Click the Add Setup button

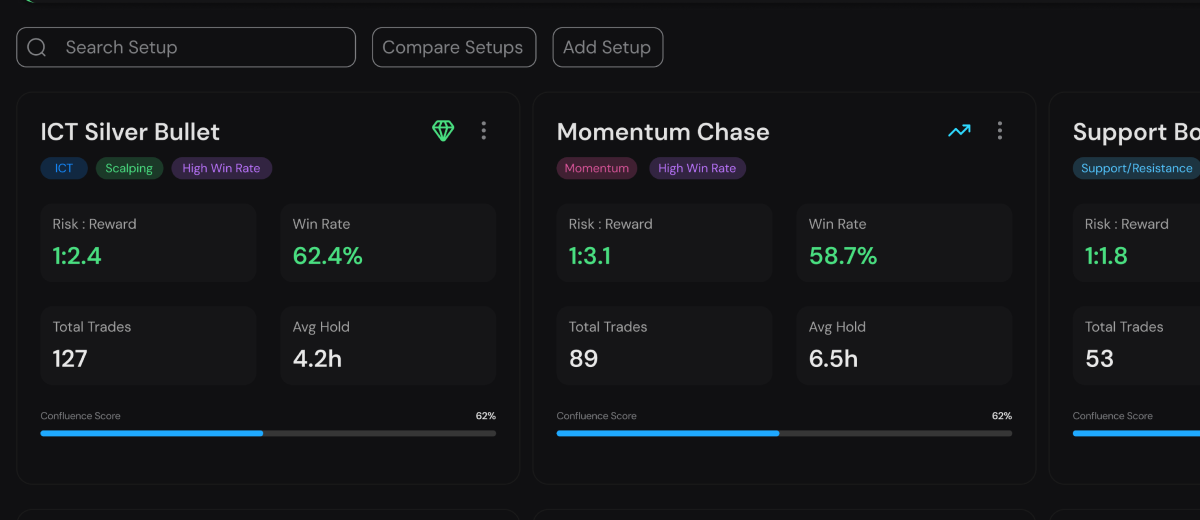(x=607, y=47)
